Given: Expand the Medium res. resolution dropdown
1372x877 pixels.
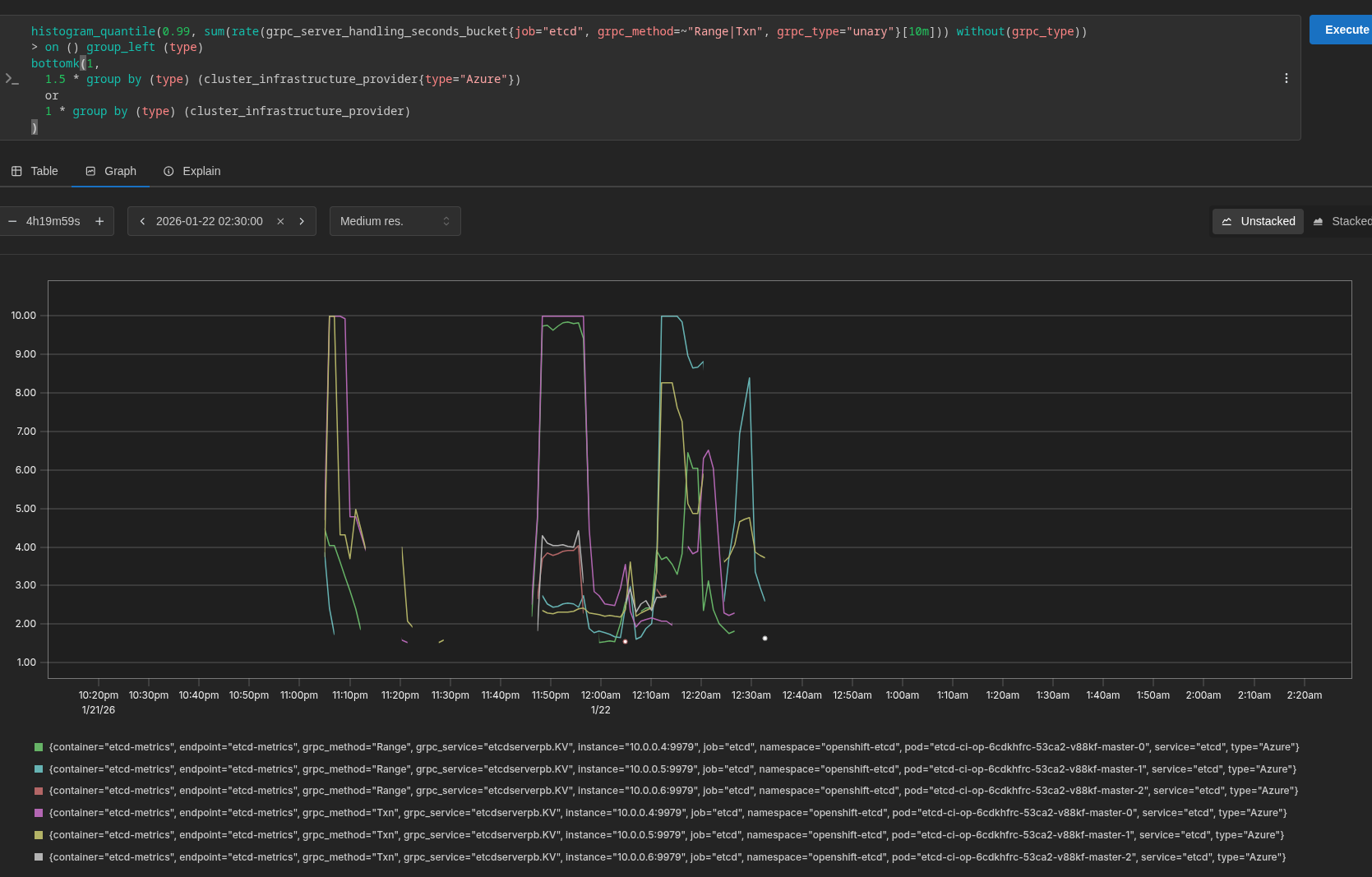Looking at the screenshot, I should pyautogui.click(x=395, y=221).
